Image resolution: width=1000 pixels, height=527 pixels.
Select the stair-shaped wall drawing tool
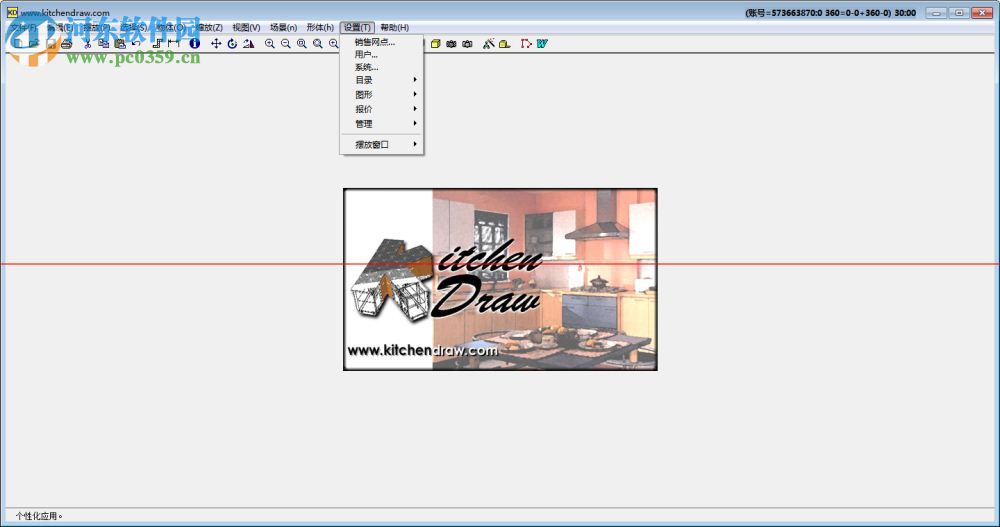(x=158, y=44)
